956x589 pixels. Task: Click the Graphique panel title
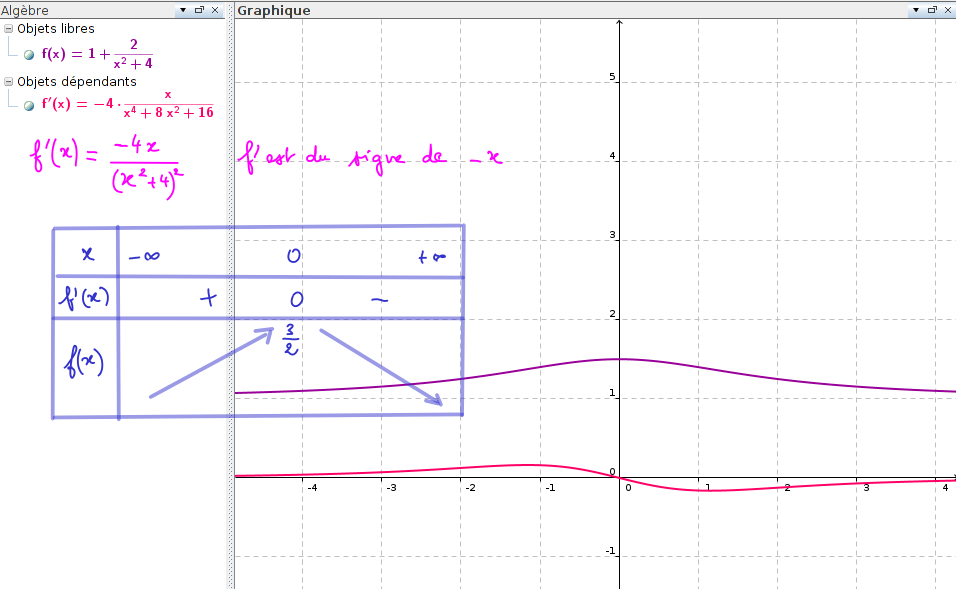[273, 10]
